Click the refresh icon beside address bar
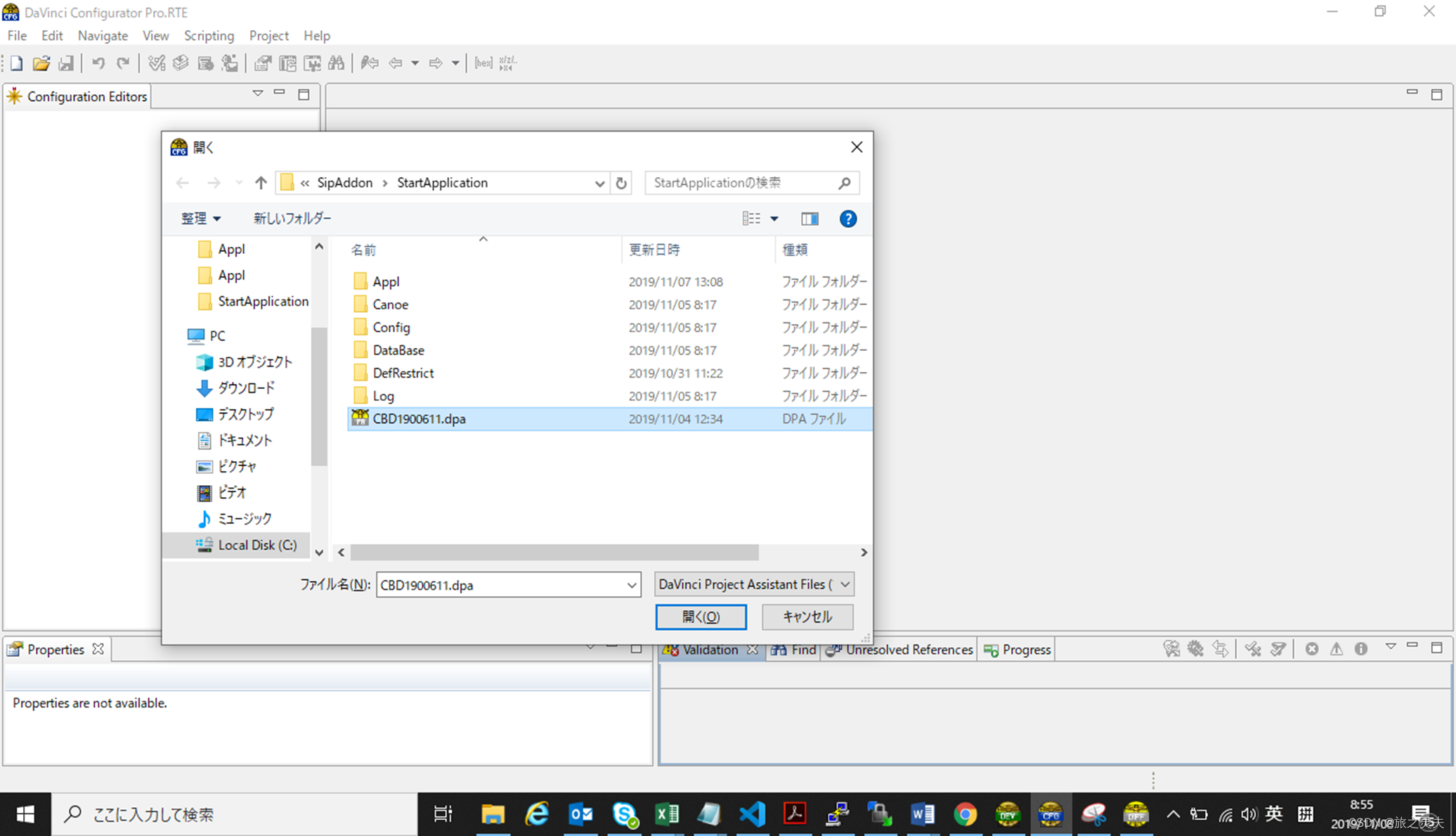Screen dimensions: 1456x836 click(621, 183)
